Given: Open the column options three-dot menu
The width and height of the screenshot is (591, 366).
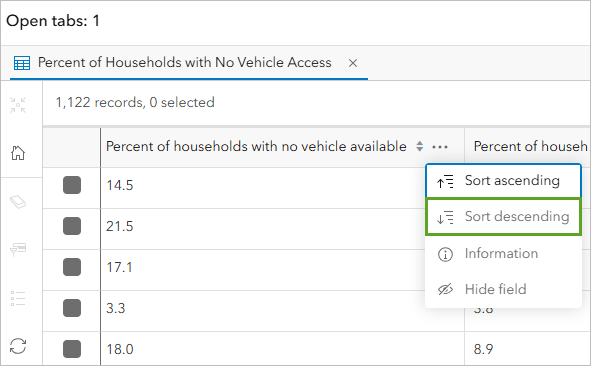Looking at the screenshot, I should click(x=440, y=147).
